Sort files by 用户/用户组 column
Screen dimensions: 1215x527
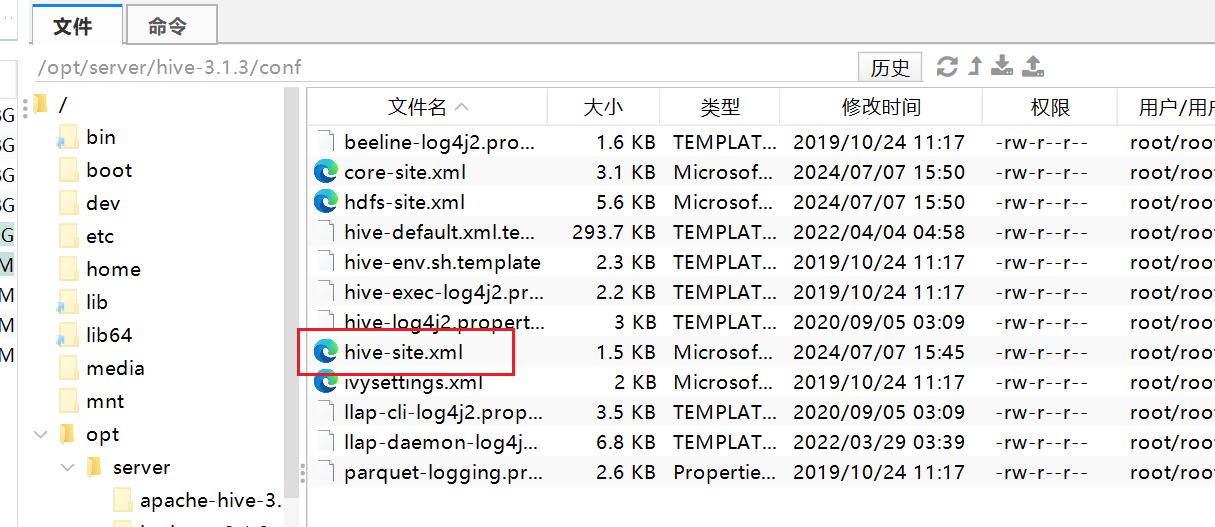pos(1166,107)
